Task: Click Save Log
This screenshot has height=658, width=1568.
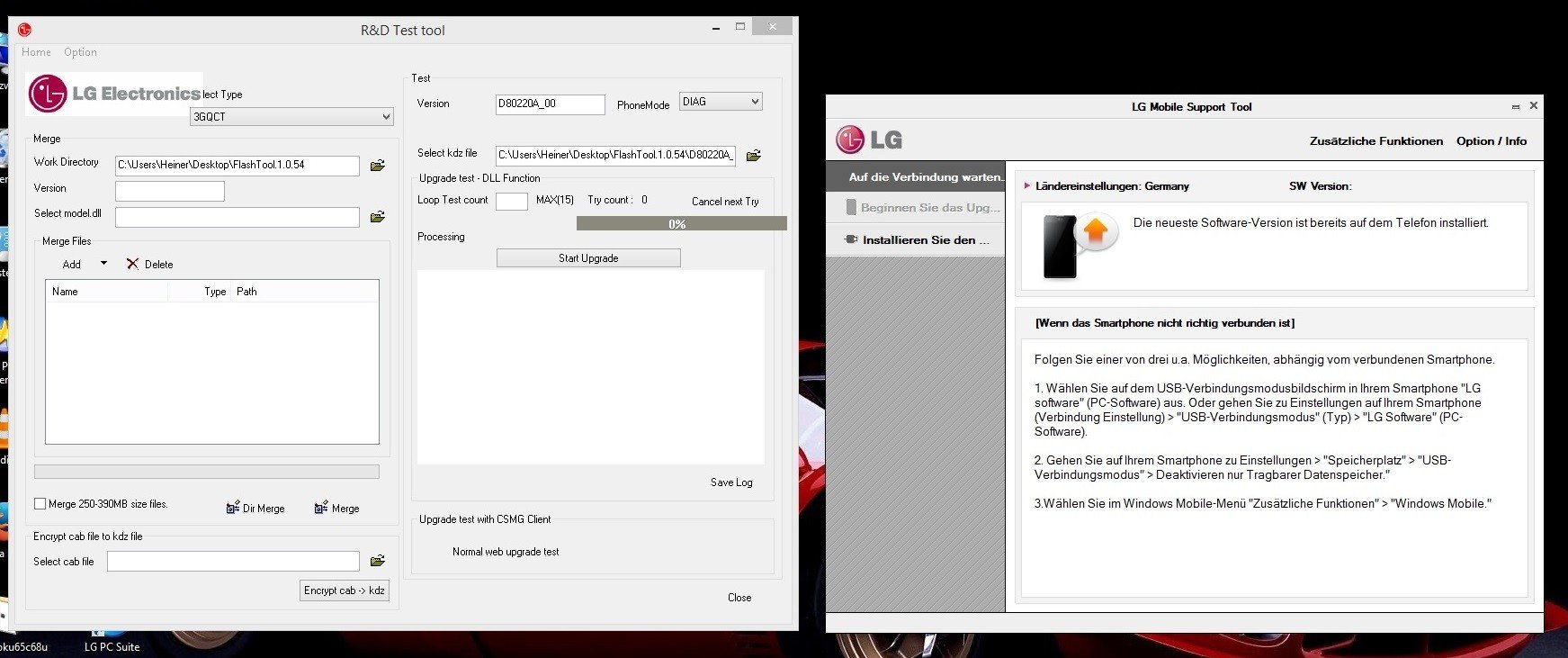Action: tap(731, 482)
